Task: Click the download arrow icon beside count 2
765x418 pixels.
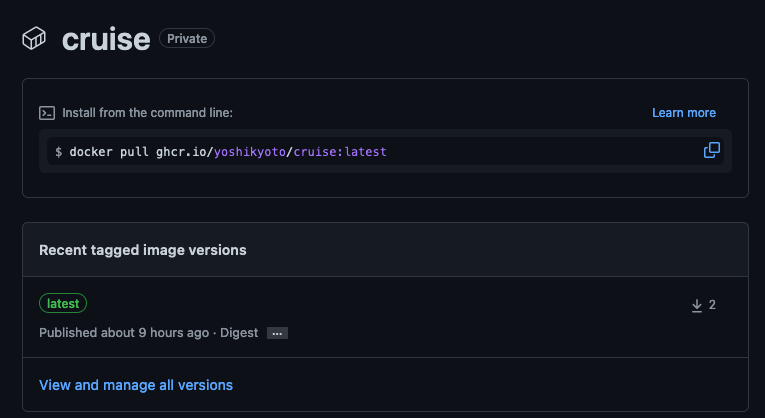Action: pos(697,305)
